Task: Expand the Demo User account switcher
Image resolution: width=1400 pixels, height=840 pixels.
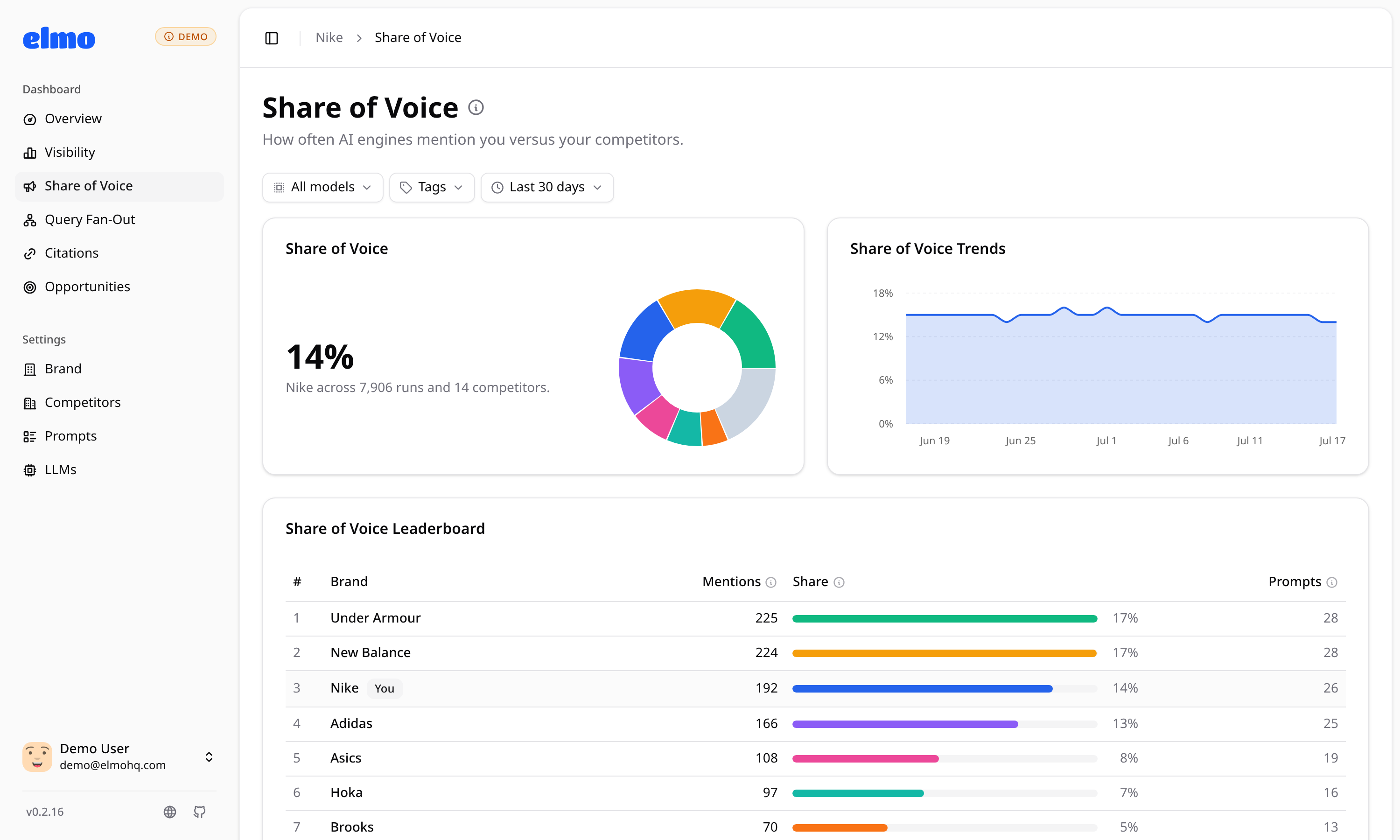Action: point(209,757)
